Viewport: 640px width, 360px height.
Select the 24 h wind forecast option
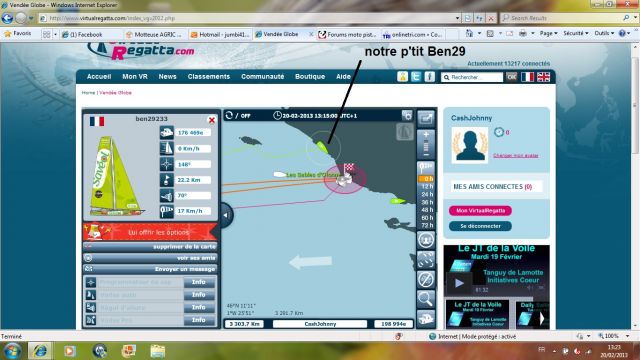(427, 194)
